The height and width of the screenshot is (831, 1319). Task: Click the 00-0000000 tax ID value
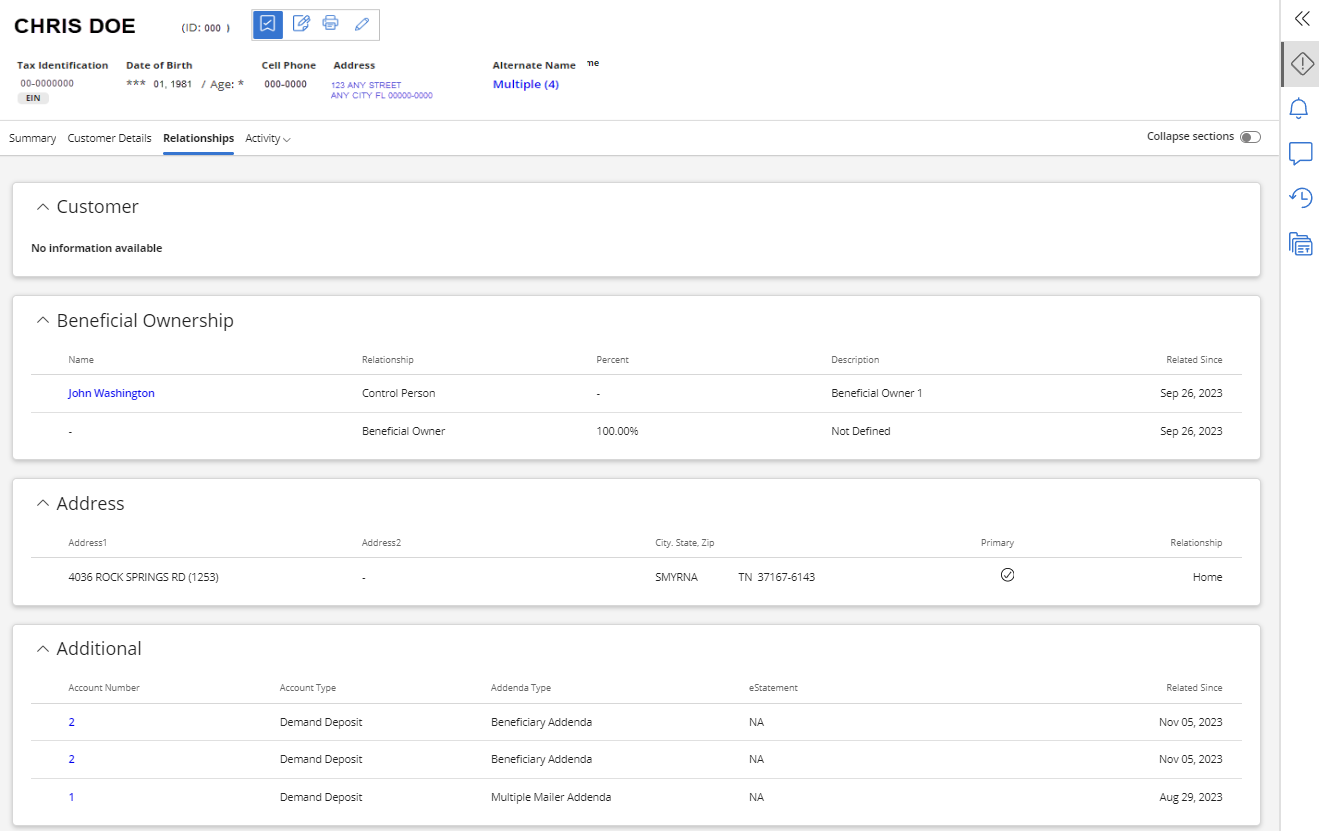pyautogui.click(x=47, y=84)
